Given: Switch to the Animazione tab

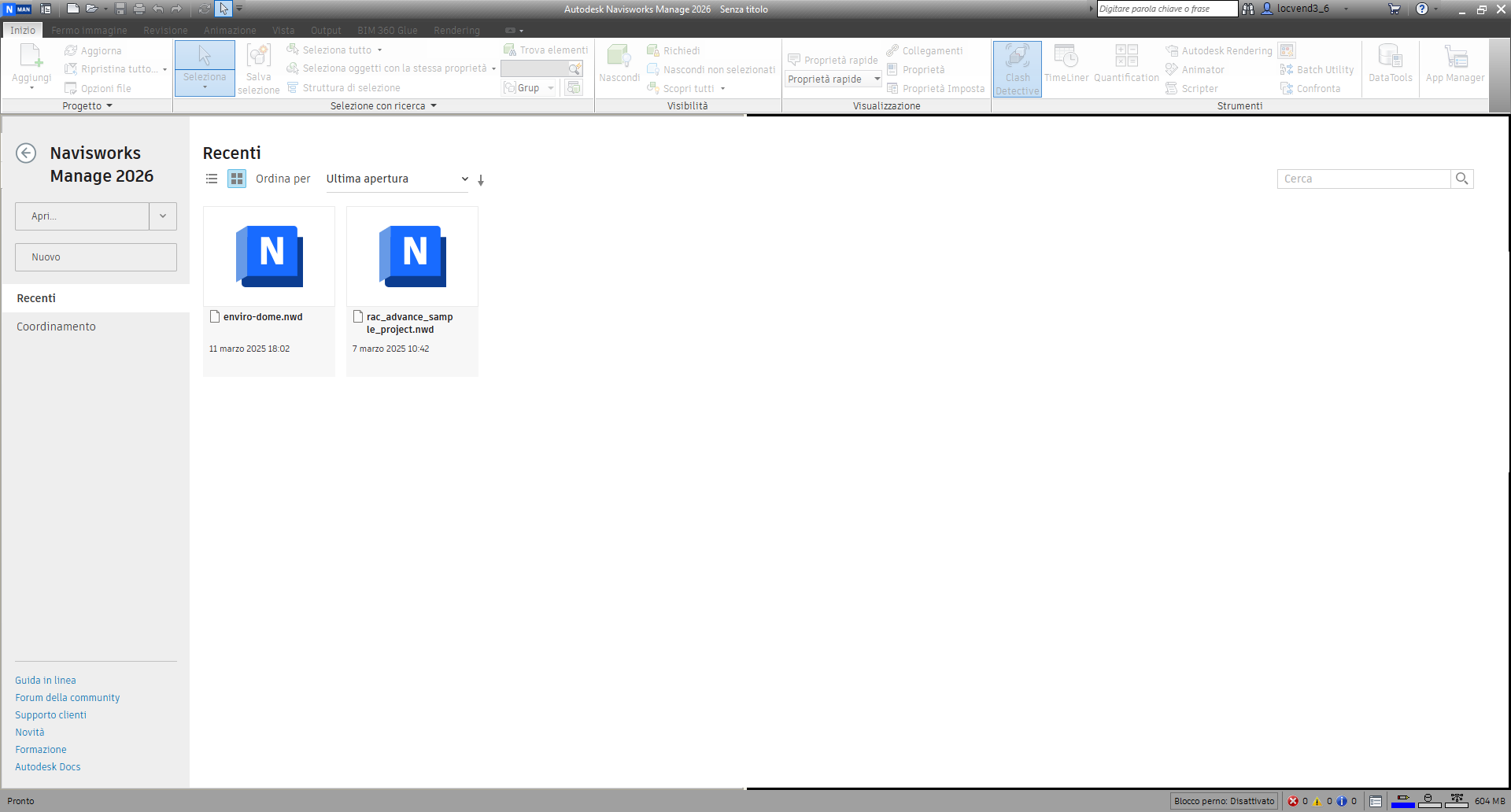Looking at the screenshot, I should [230, 30].
